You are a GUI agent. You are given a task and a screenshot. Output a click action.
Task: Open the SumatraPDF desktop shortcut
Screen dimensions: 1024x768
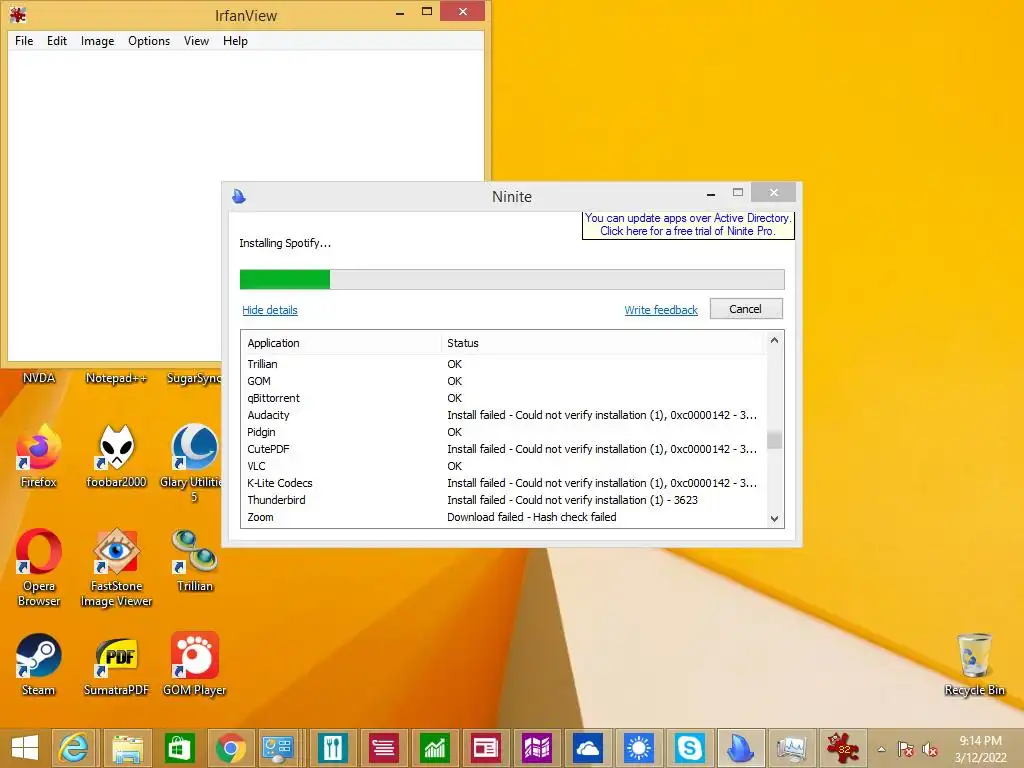[116, 664]
